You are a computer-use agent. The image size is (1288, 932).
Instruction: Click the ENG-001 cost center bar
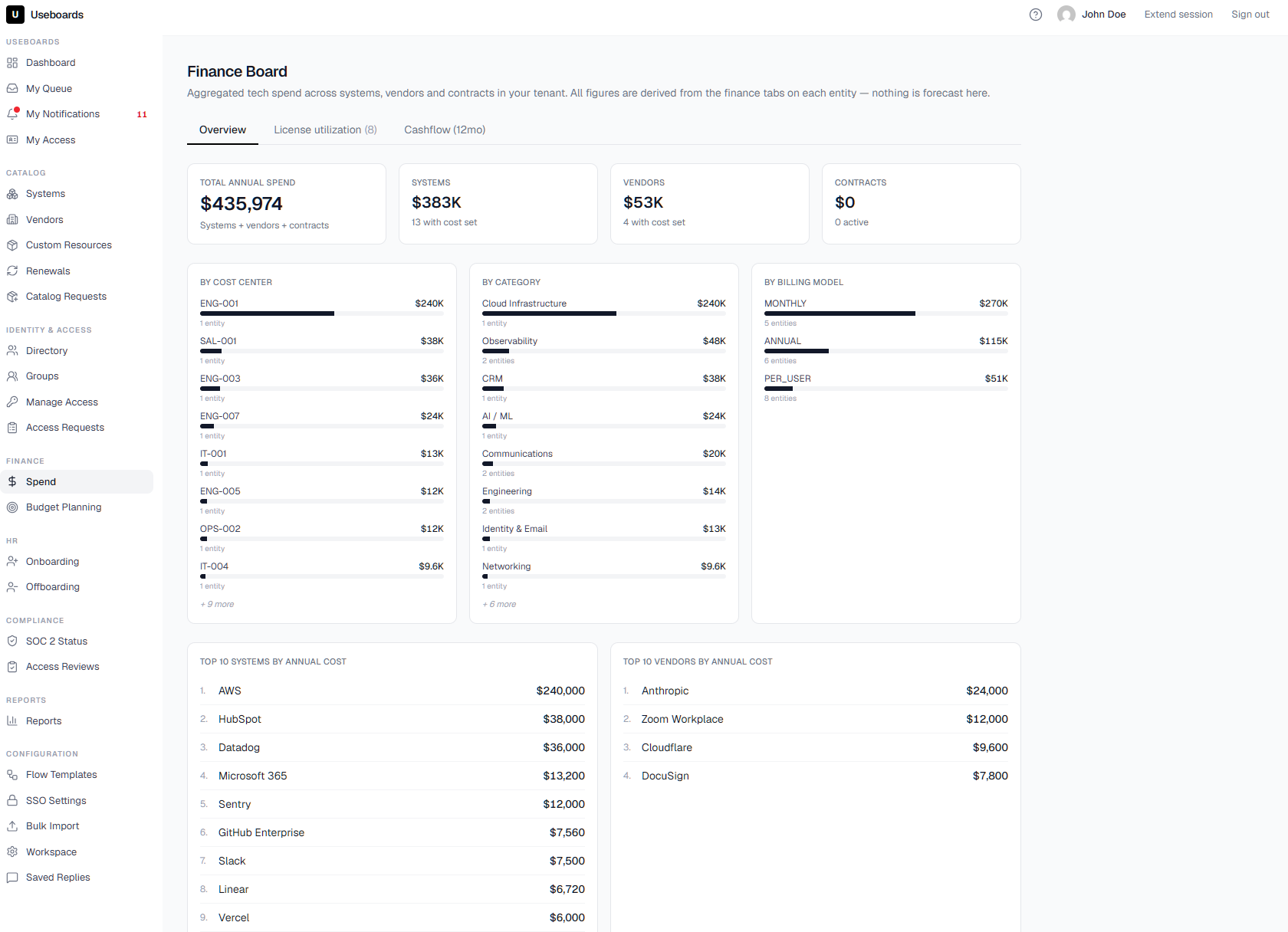tap(322, 313)
